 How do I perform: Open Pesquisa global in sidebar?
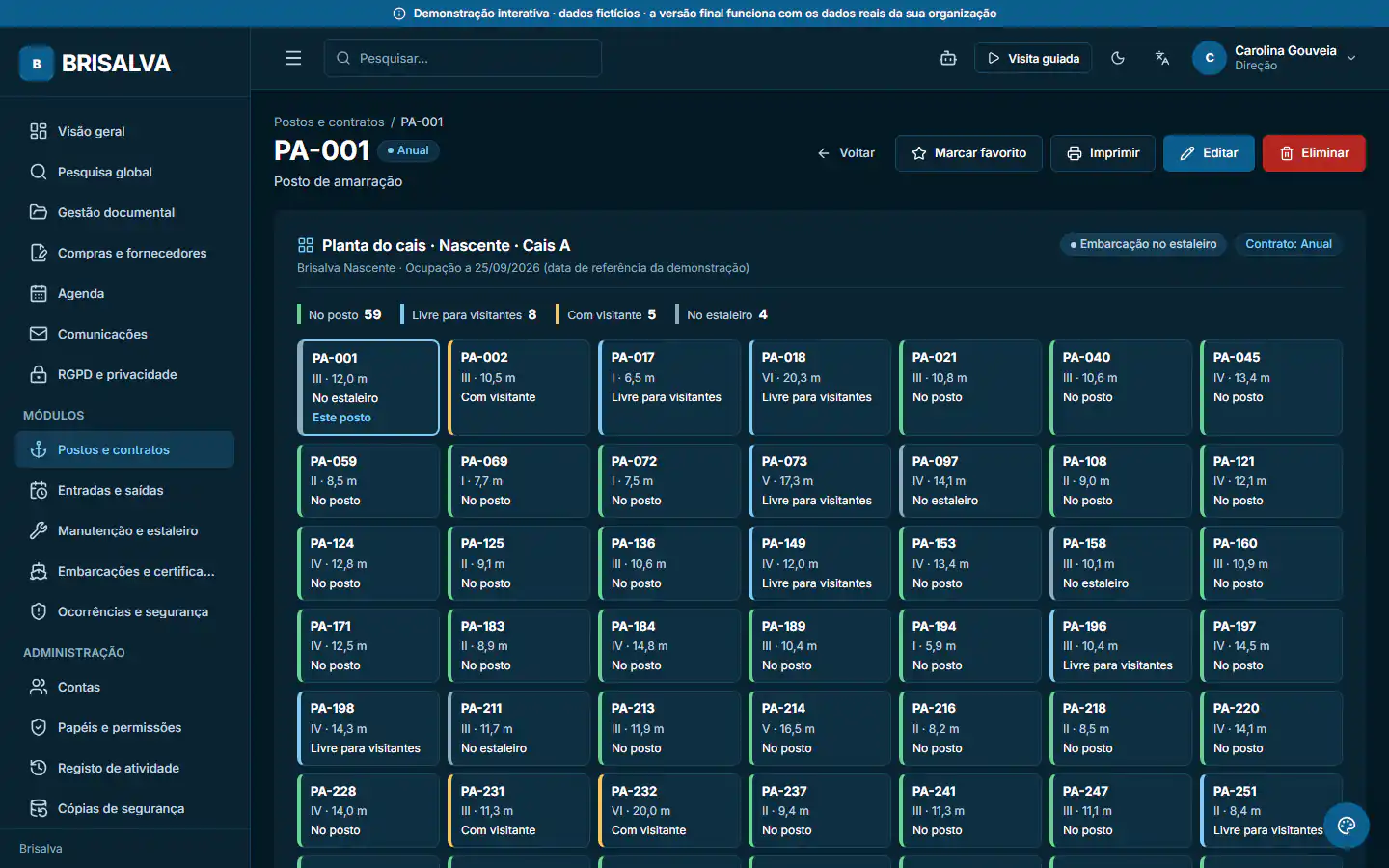tap(124, 172)
